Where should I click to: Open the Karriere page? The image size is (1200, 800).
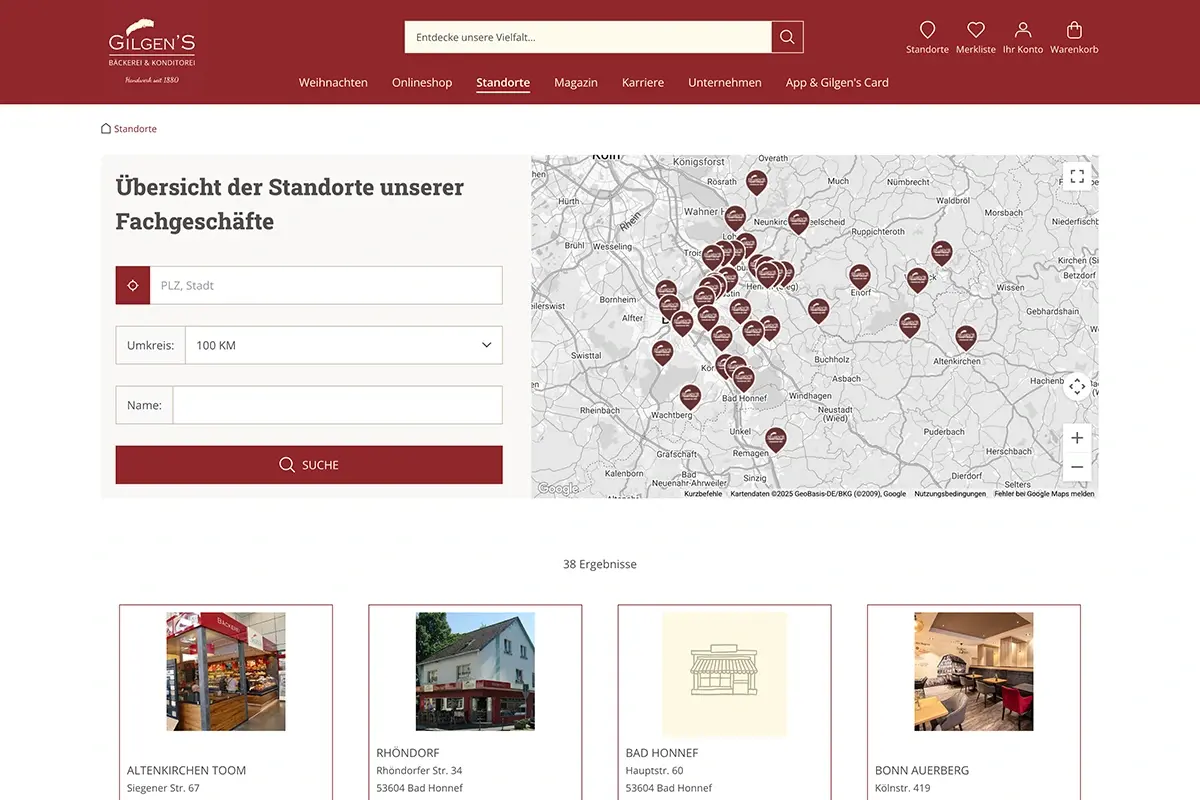(643, 82)
